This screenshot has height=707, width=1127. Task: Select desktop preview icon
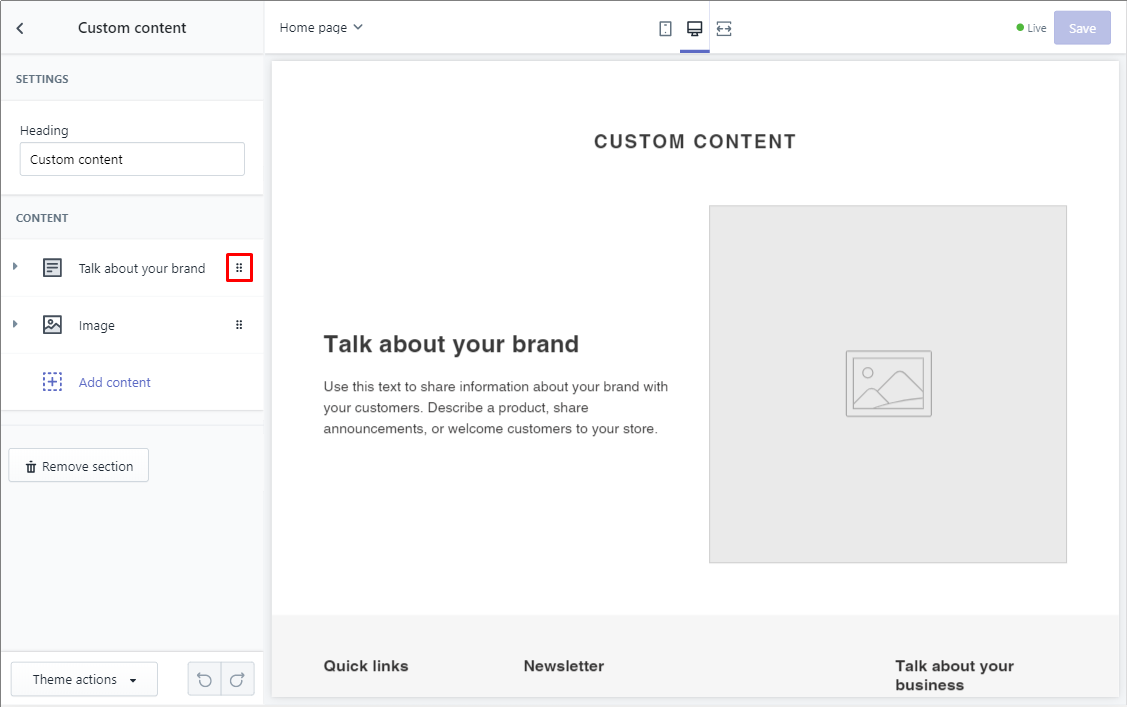click(x=694, y=29)
